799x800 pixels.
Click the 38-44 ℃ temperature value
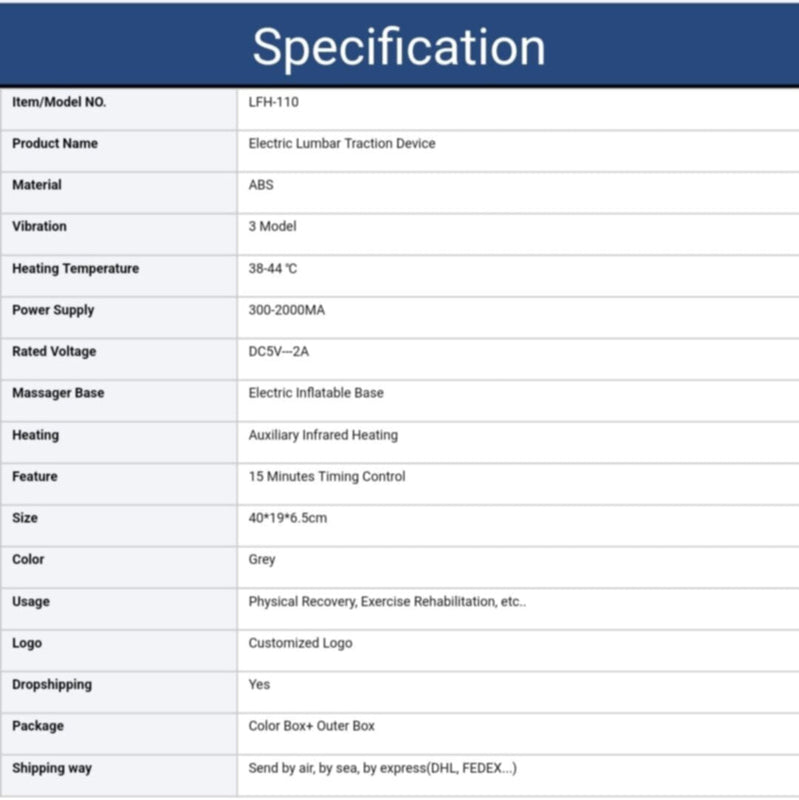point(272,269)
